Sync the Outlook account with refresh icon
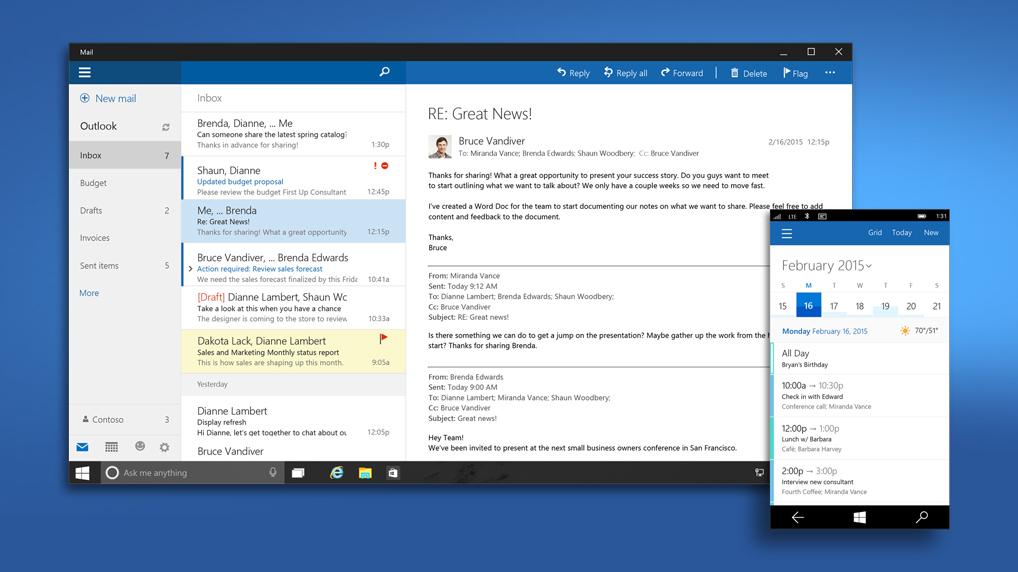Image resolution: width=1018 pixels, height=572 pixels. (166, 127)
